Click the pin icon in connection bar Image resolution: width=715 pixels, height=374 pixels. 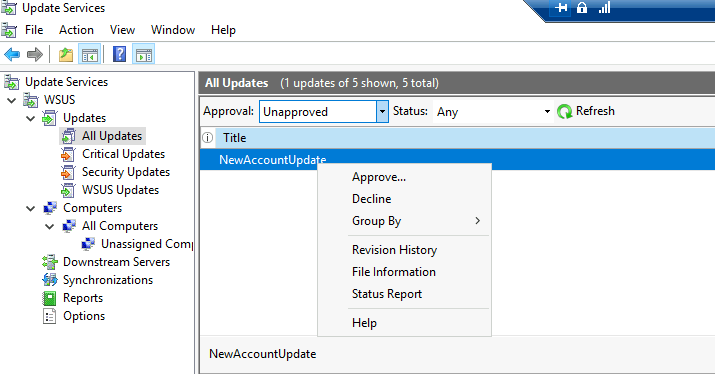click(x=561, y=8)
